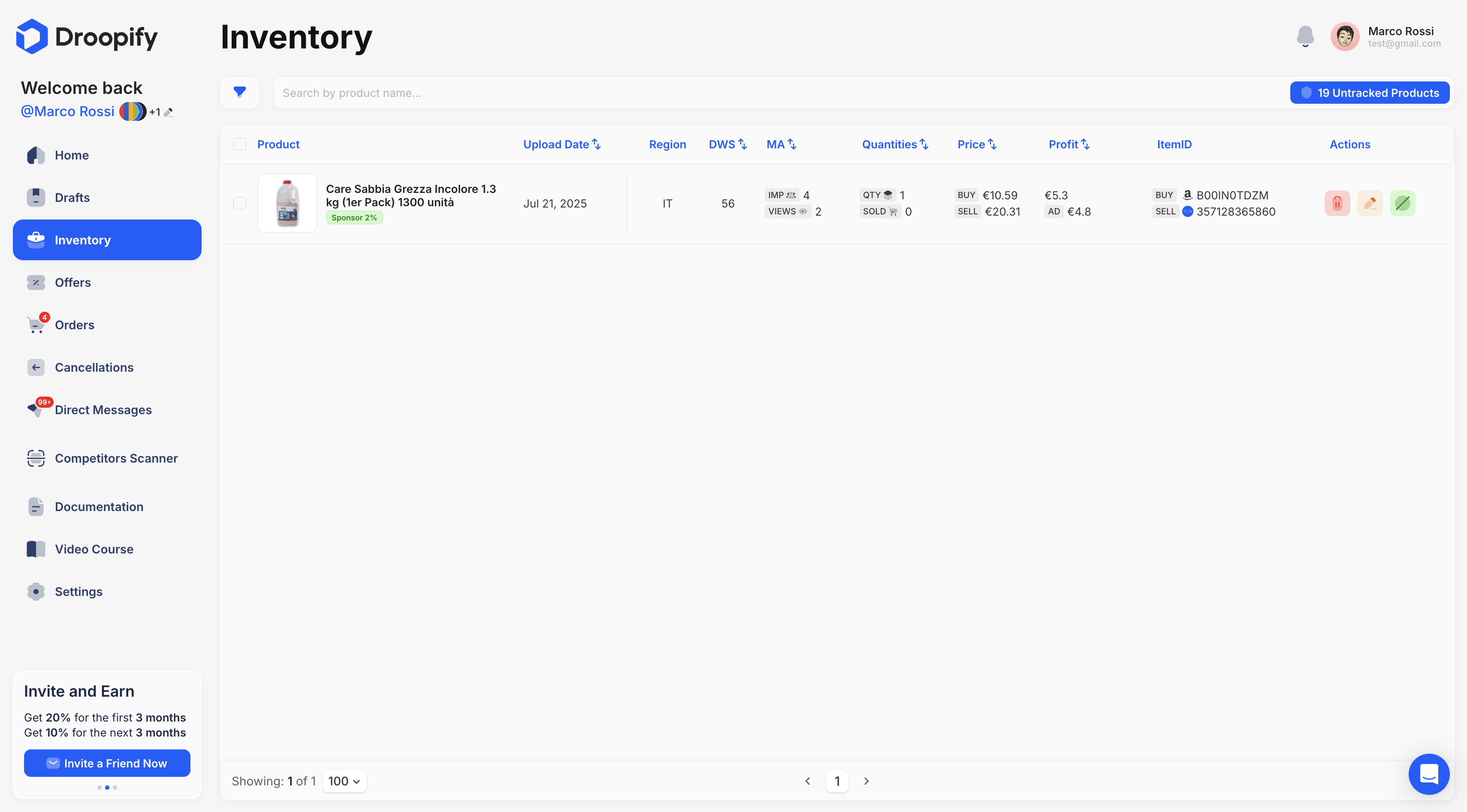Go to the previous page arrow
The image size is (1467, 812).
click(808, 781)
